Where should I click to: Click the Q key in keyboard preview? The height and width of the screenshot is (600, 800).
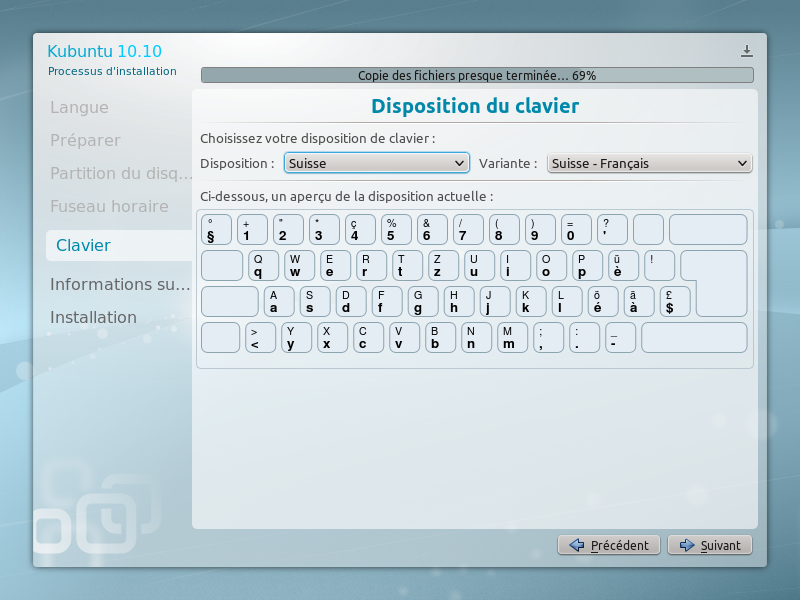pos(260,265)
